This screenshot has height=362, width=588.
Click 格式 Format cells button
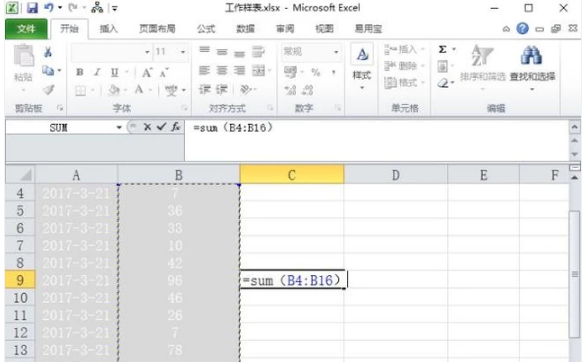(x=404, y=82)
